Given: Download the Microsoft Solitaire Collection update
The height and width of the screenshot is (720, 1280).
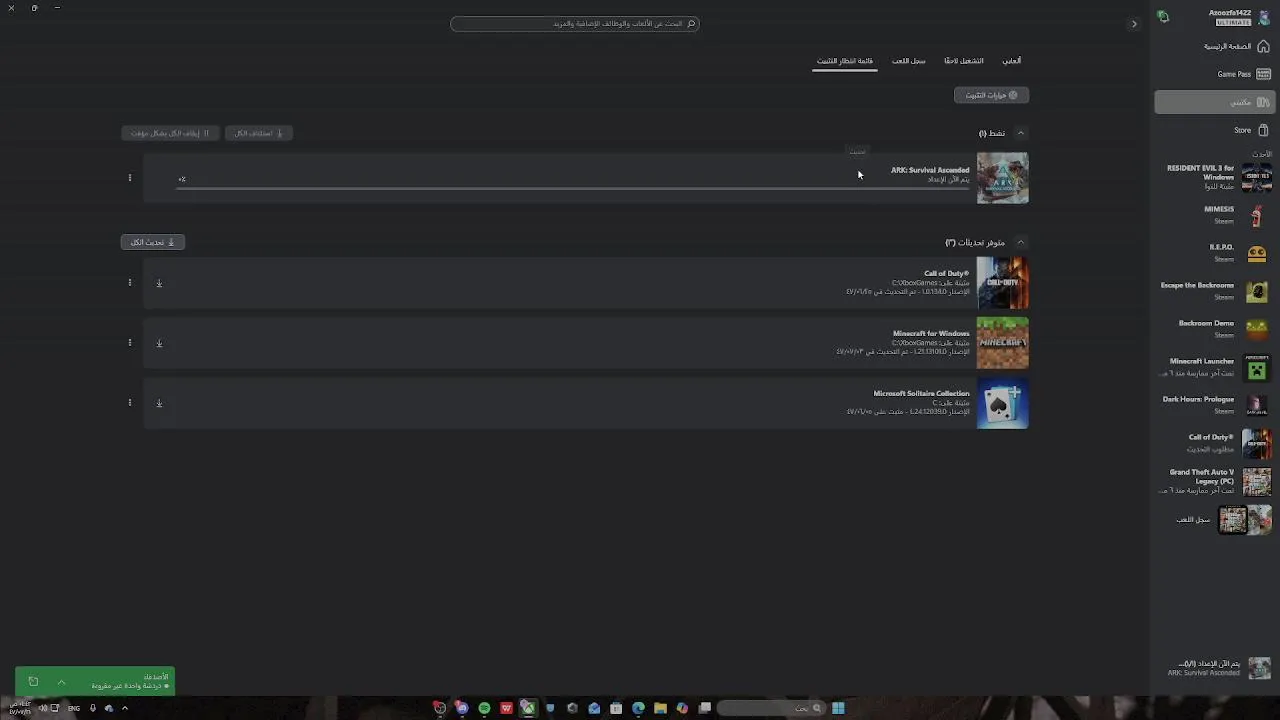Looking at the screenshot, I should (x=159, y=403).
